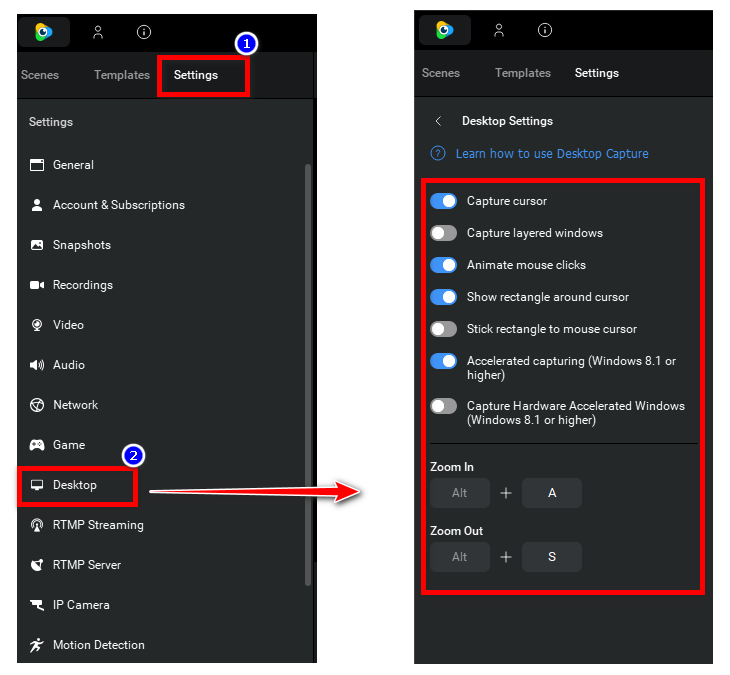This screenshot has width=730, height=675.
Task: Click the Network globe icon
Action: pos(37,405)
